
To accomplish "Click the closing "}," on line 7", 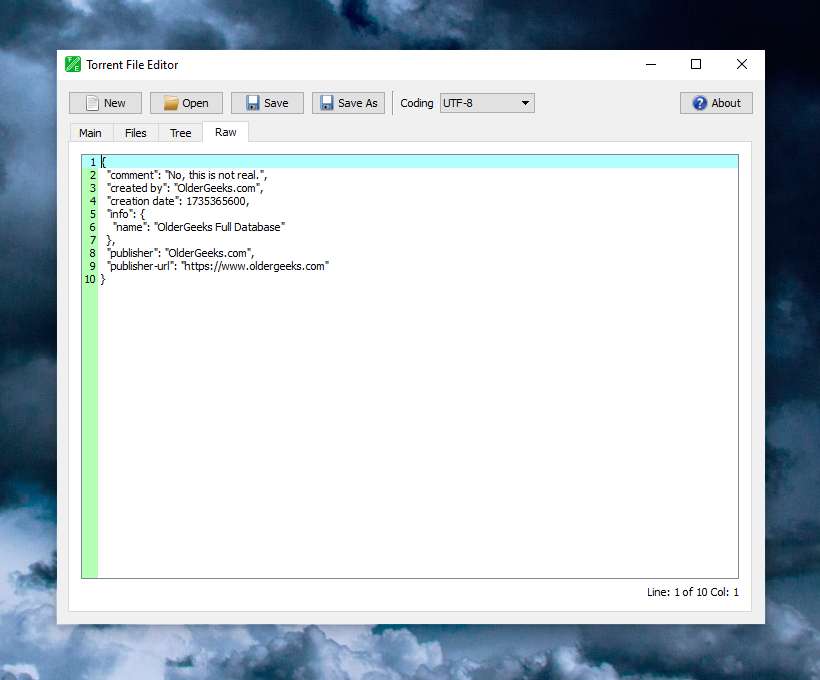I will (x=110, y=240).
